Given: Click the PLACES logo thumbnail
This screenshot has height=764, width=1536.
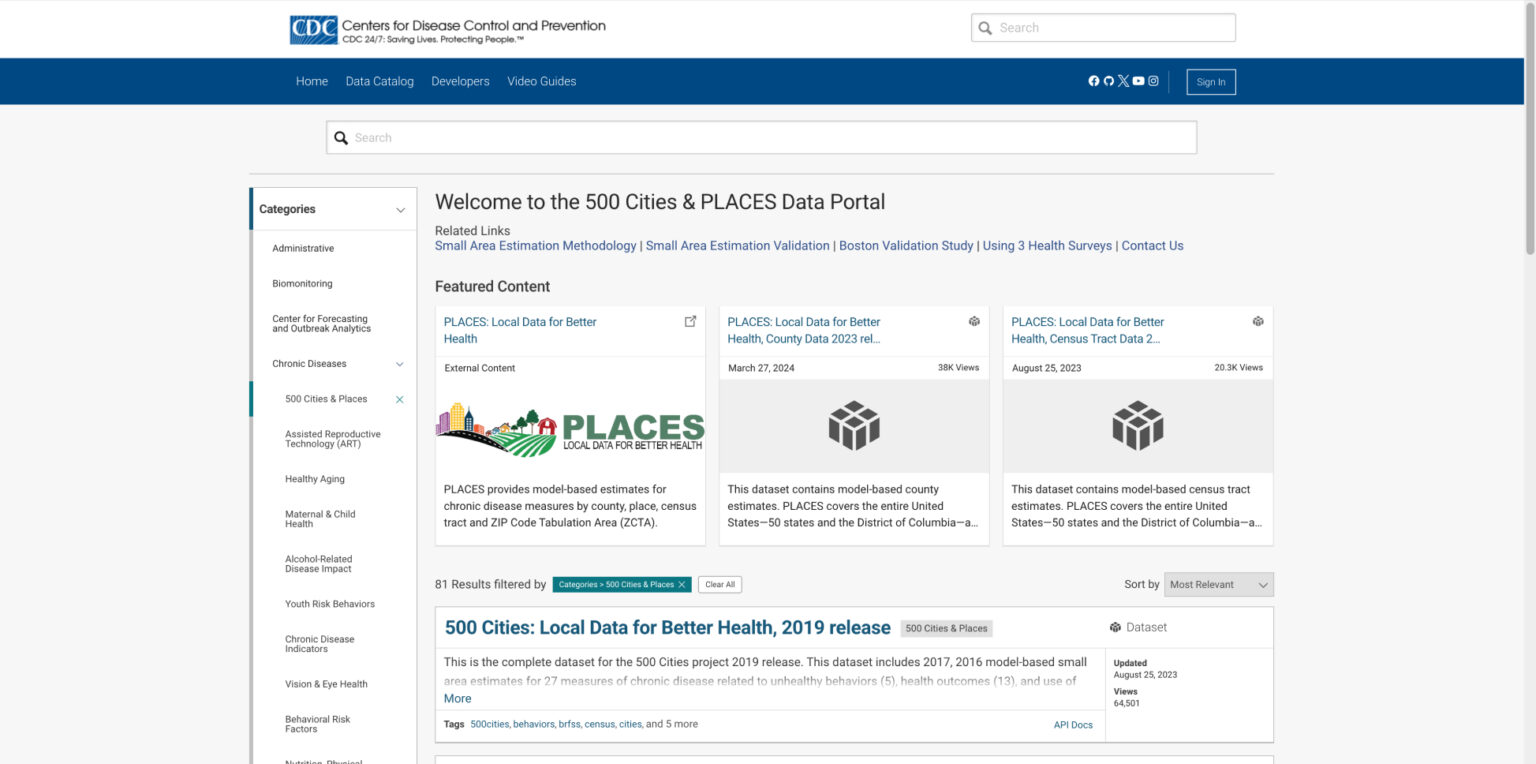Looking at the screenshot, I should [x=569, y=426].
